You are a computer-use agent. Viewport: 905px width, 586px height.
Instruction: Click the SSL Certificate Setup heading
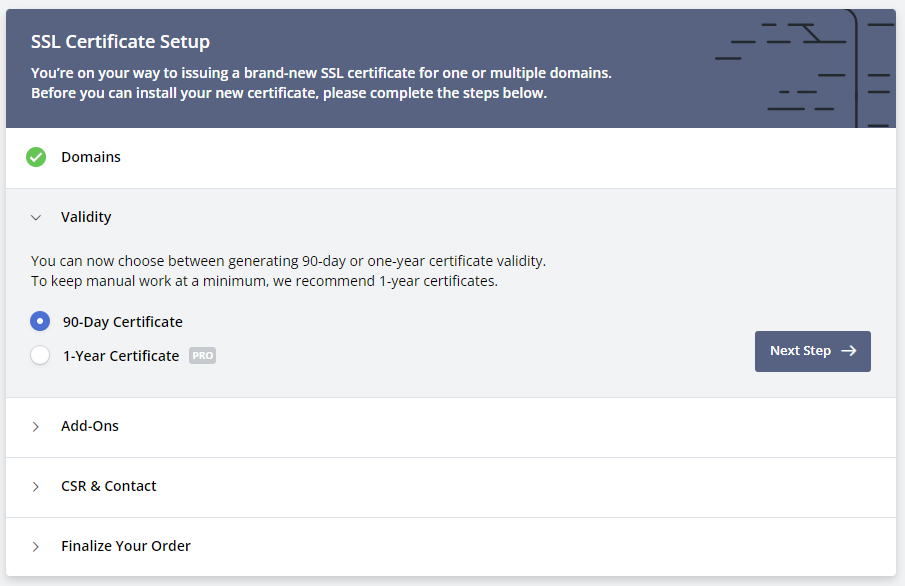point(120,42)
